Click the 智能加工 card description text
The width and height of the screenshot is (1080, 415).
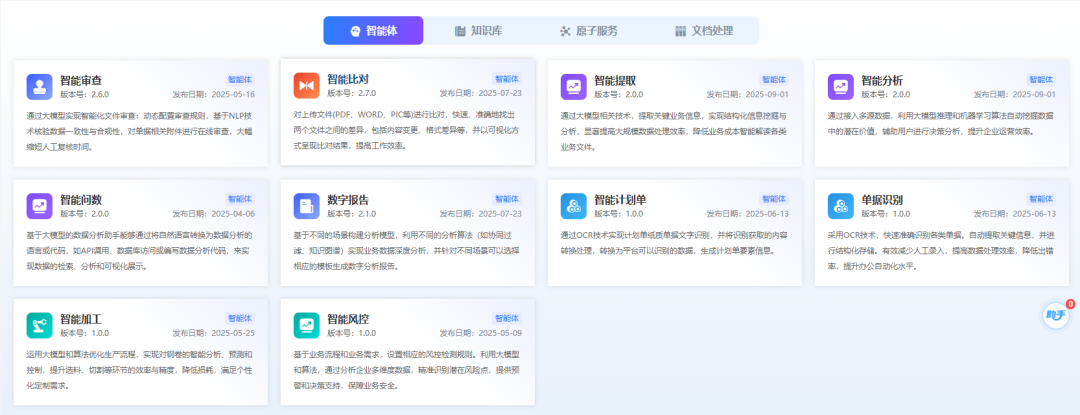click(140, 369)
